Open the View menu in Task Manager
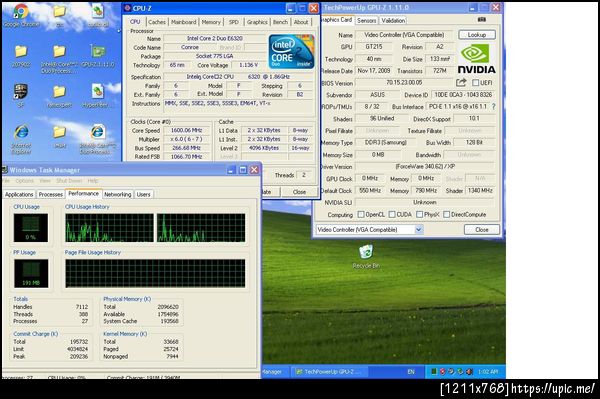 coord(45,181)
